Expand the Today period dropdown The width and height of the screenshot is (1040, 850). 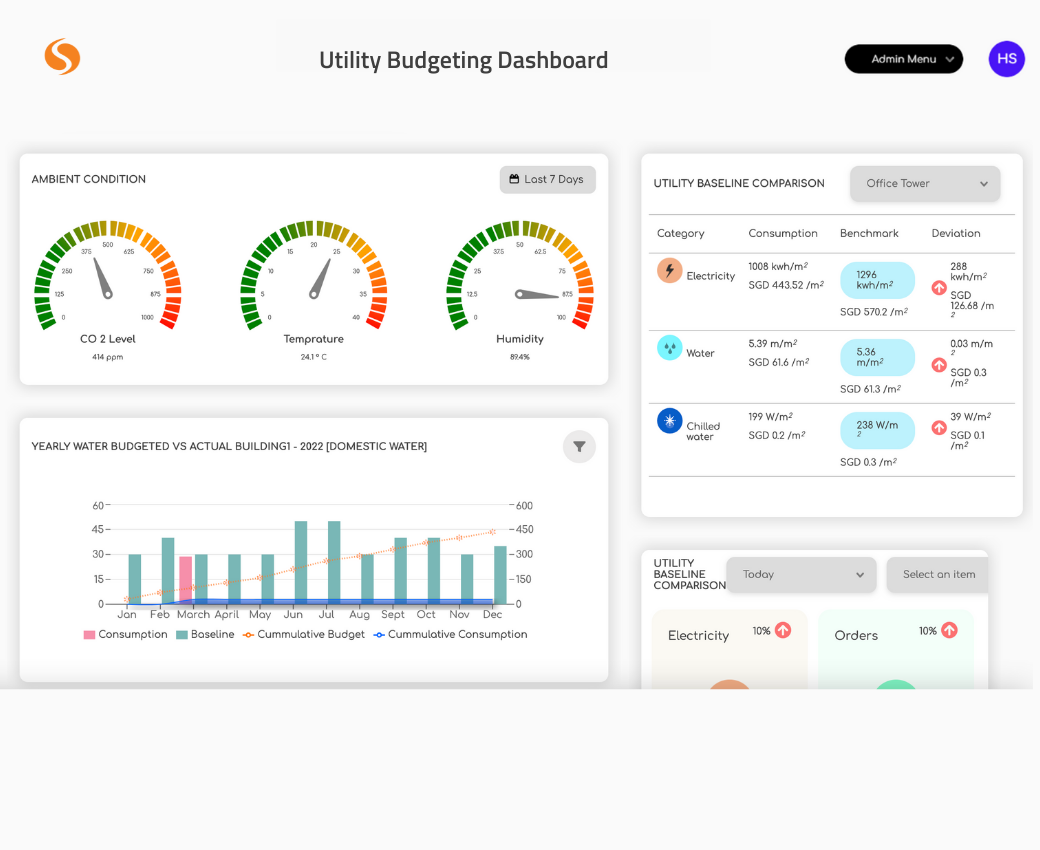[x=800, y=575]
